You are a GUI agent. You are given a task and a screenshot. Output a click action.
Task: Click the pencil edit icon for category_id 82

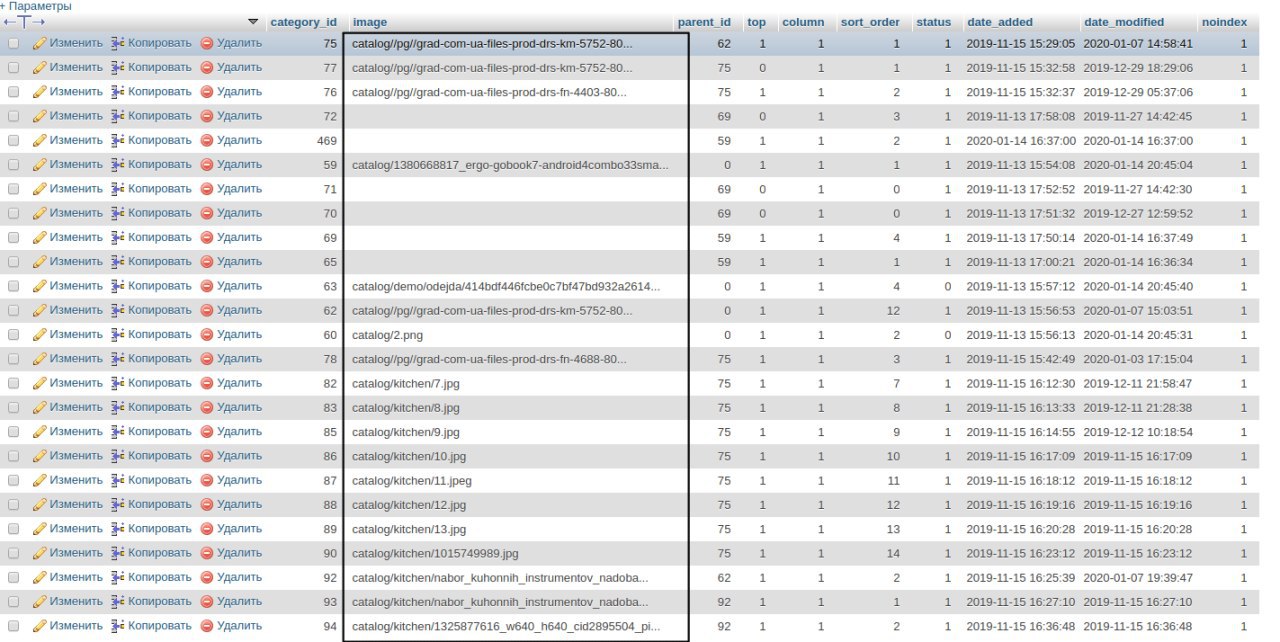pos(40,383)
